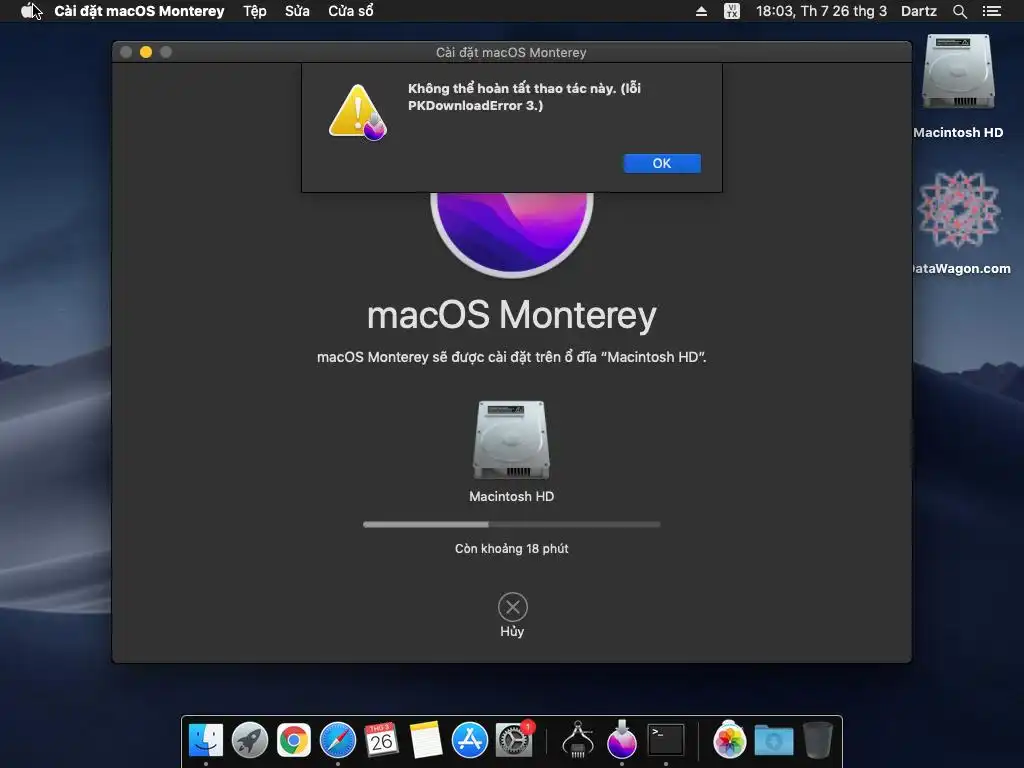This screenshot has width=1024, height=768.
Task: Minimize the installer window with yellow button
Action: [146, 52]
